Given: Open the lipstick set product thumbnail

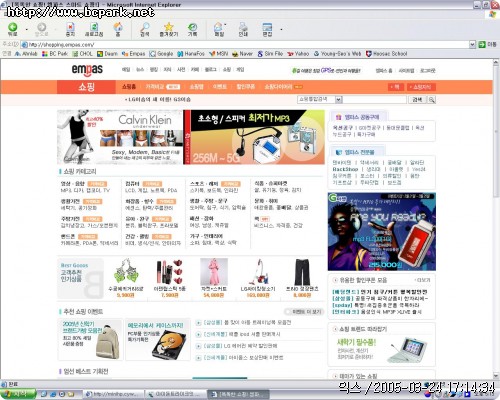Looking at the screenshot, I should [x=169, y=272].
